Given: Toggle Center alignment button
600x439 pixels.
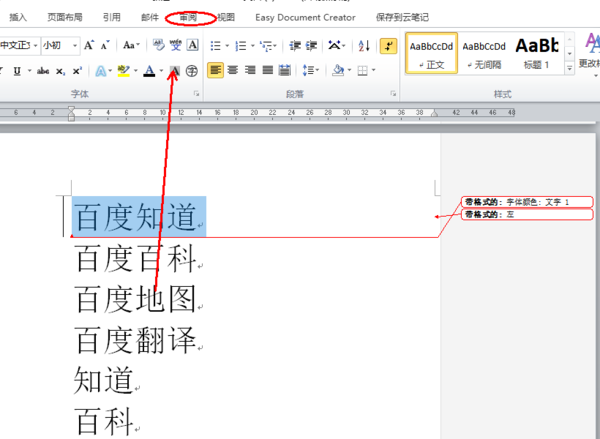Looking at the screenshot, I should [233, 70].
